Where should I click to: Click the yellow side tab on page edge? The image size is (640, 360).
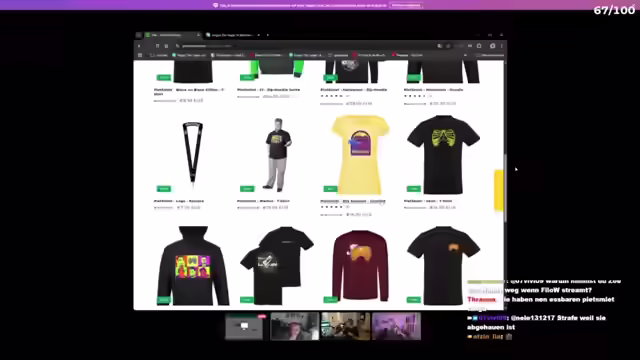[499, 190]
